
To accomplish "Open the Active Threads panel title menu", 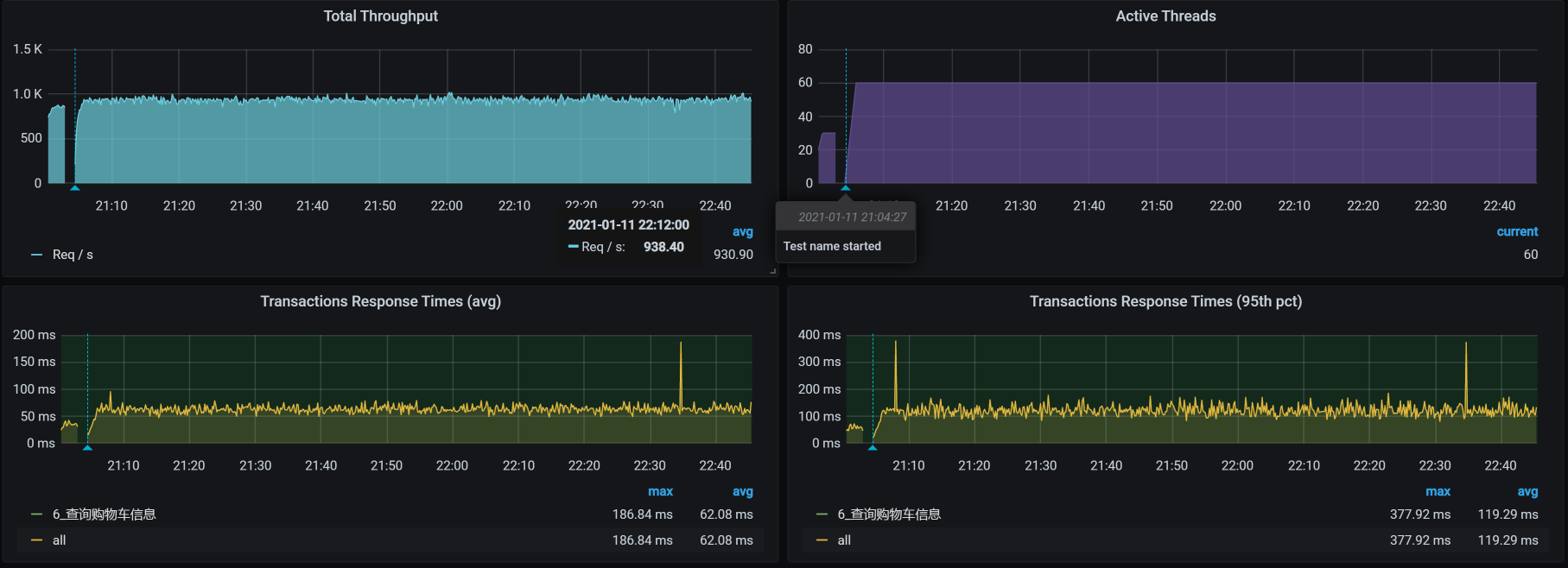I will [x=1165, y=16].
